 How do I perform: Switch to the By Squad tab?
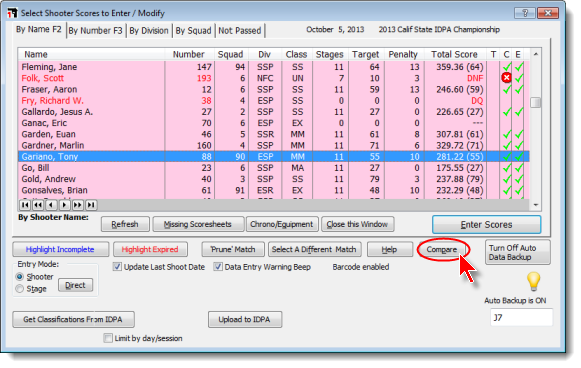pos(193,31)
